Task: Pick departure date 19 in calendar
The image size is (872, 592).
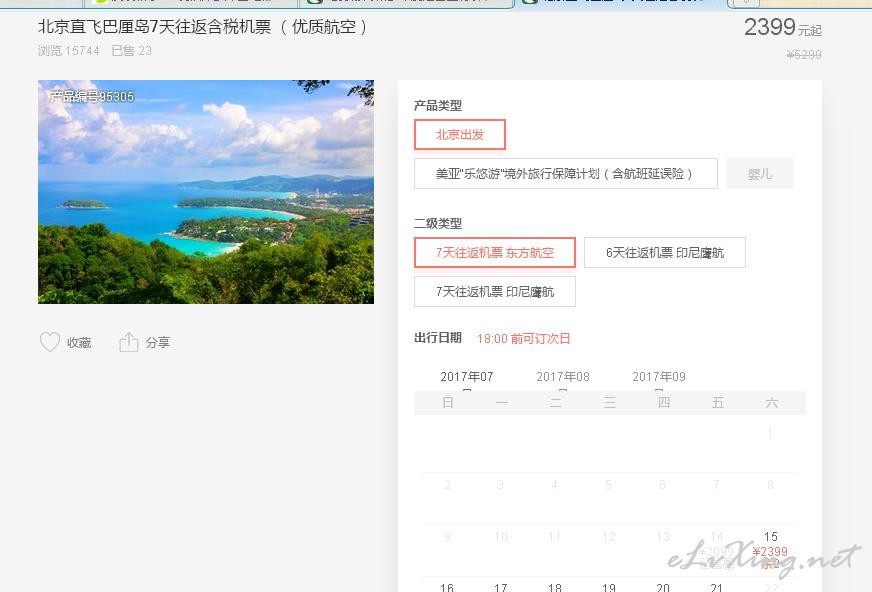Action: tap(608, 586)
